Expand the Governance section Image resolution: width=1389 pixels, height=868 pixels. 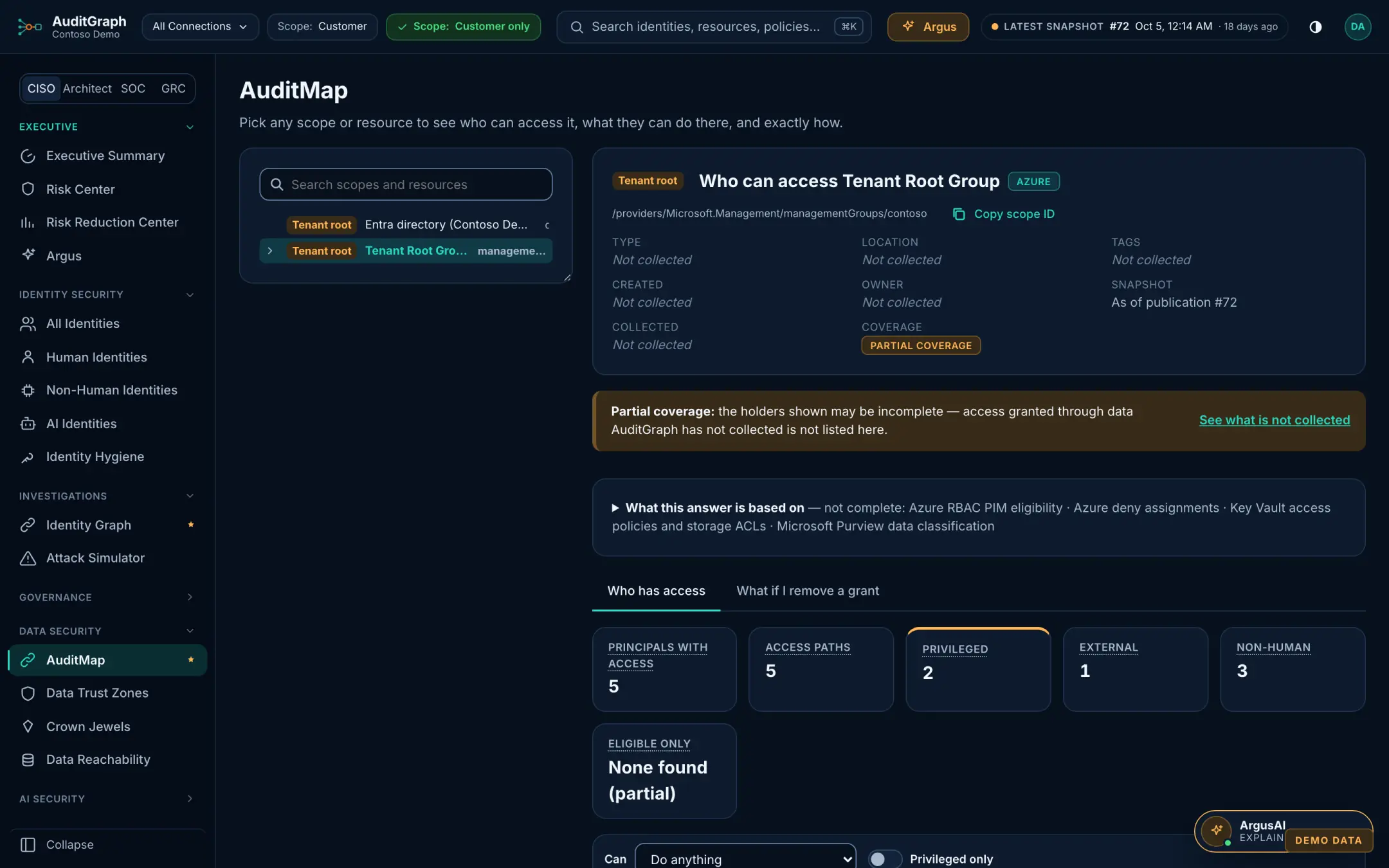point(190,597)
